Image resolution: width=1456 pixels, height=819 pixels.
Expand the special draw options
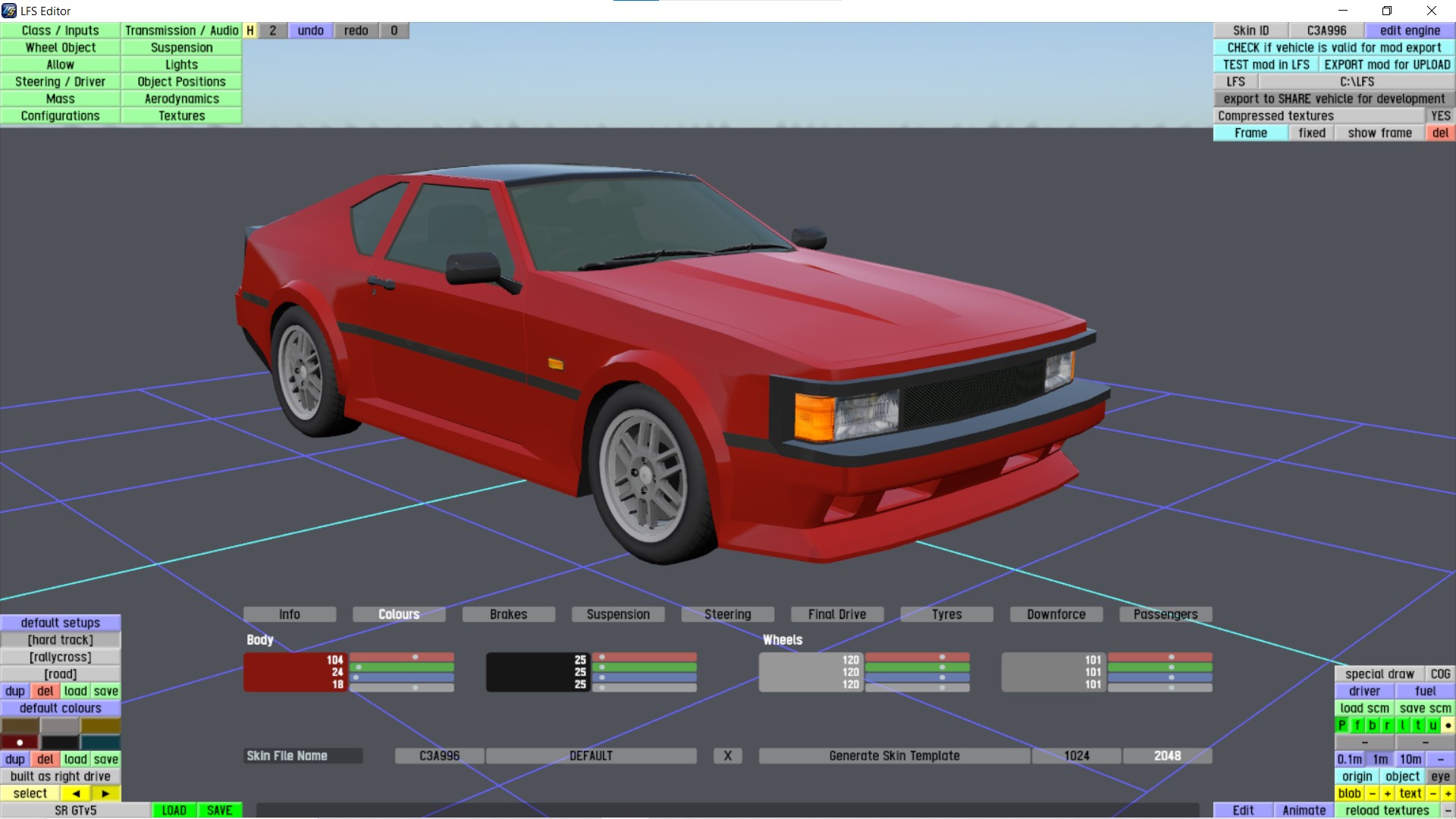click(x=1379, y=673)
